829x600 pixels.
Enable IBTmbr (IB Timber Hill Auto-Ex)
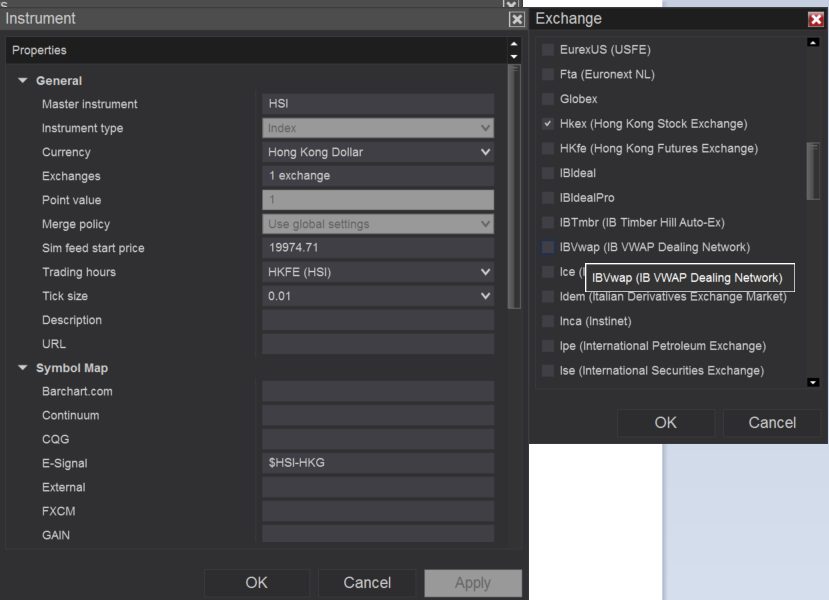coord(548,223)
